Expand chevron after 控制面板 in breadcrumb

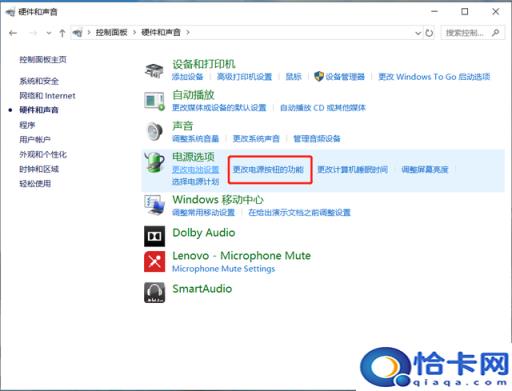tap(134, 32)
